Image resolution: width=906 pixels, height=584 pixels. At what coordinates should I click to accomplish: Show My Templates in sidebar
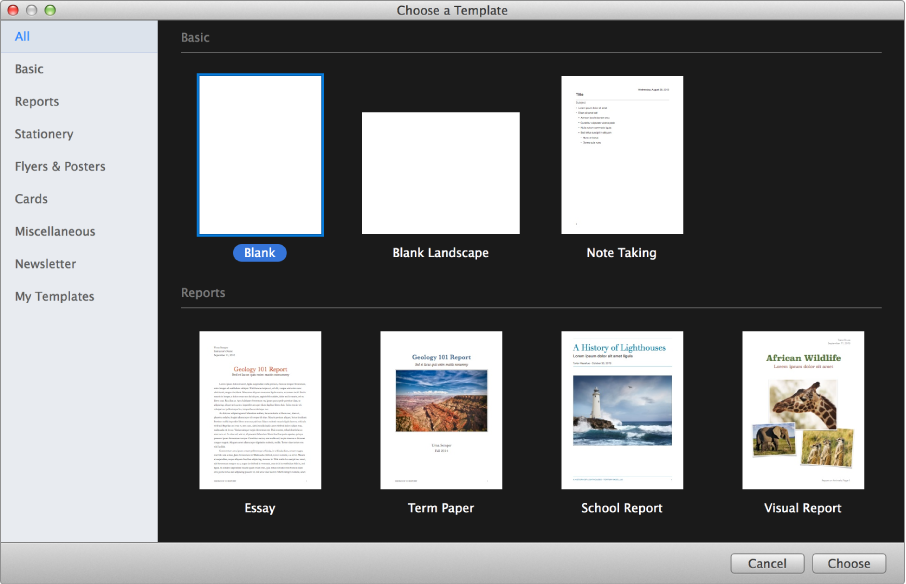(x=55, y=297)
